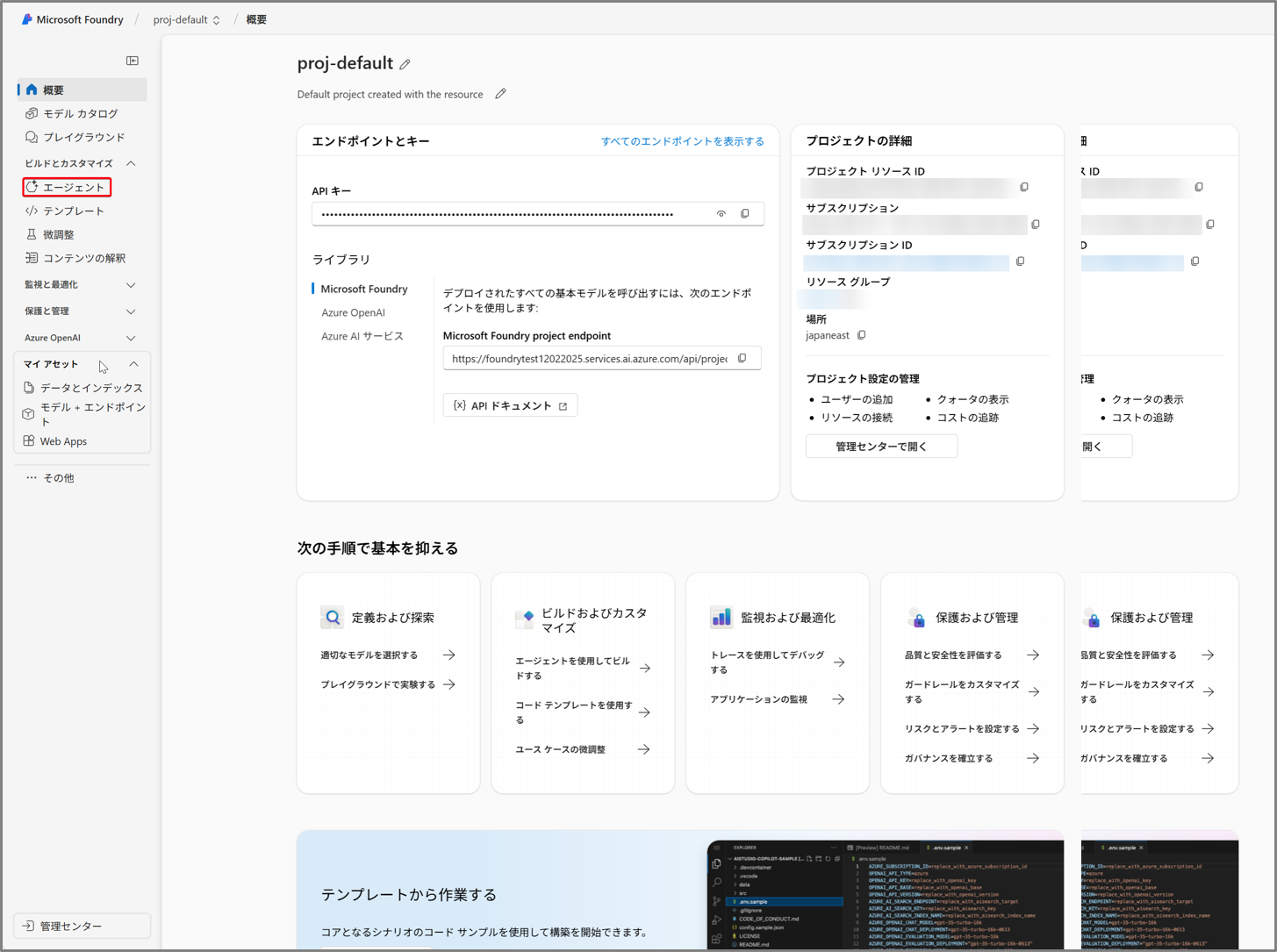Switch to Azure AI サービス library tab

click(x=362, y=336)
